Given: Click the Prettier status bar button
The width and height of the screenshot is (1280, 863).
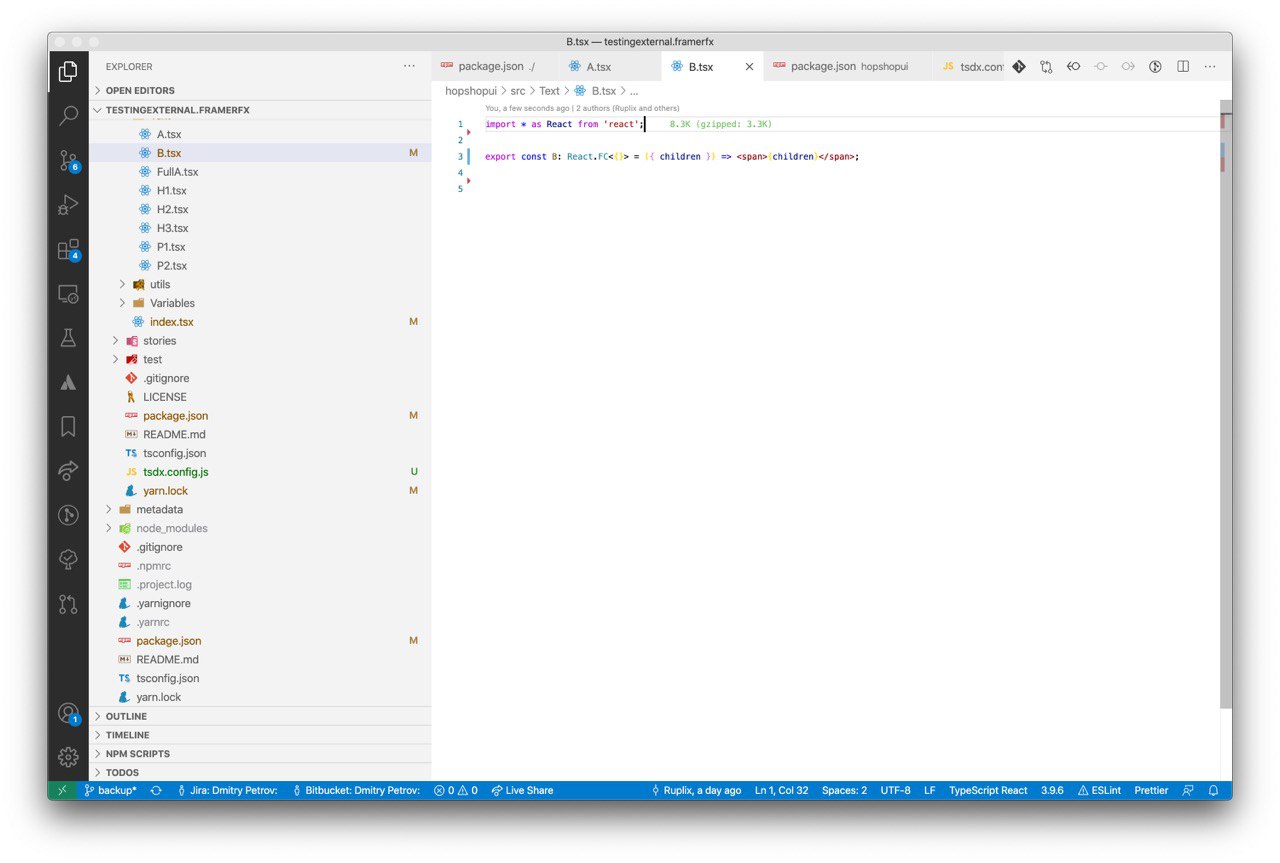Looking at the screenshot, I should coord(1151,790).
